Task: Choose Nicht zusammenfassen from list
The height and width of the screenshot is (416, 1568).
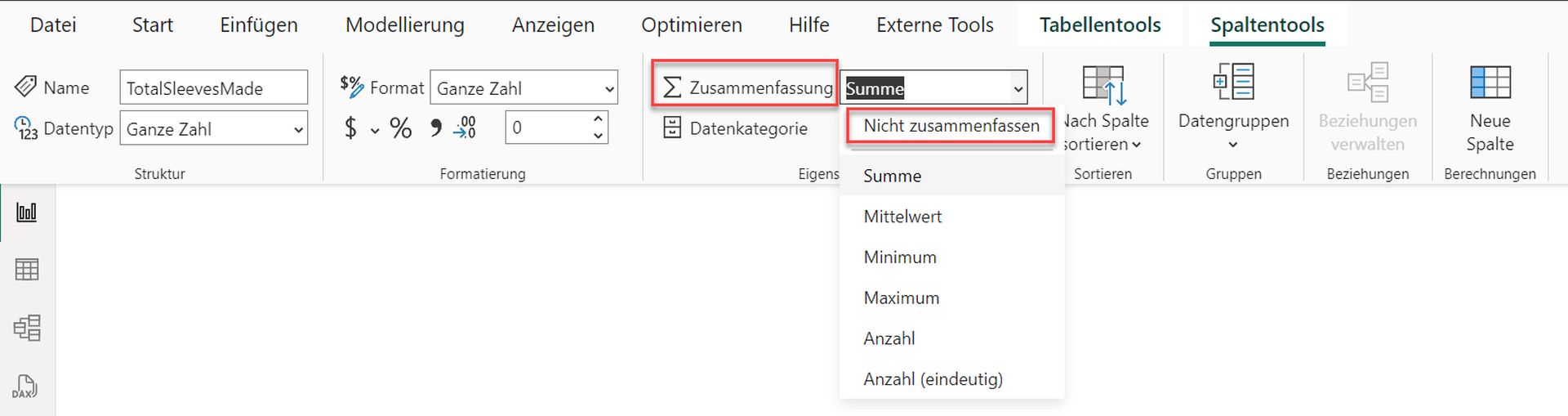Action: click(x=951, y=126)
